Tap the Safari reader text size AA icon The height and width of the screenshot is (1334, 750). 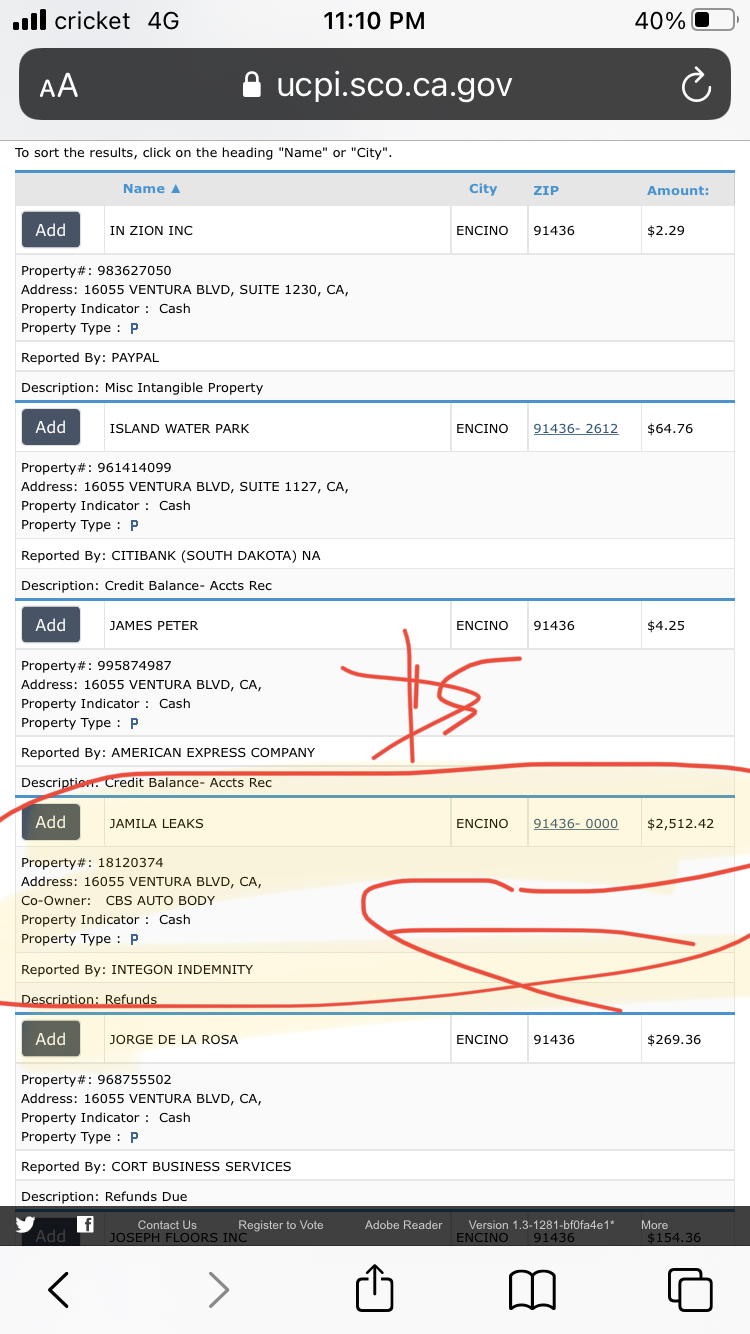[59, 86]
